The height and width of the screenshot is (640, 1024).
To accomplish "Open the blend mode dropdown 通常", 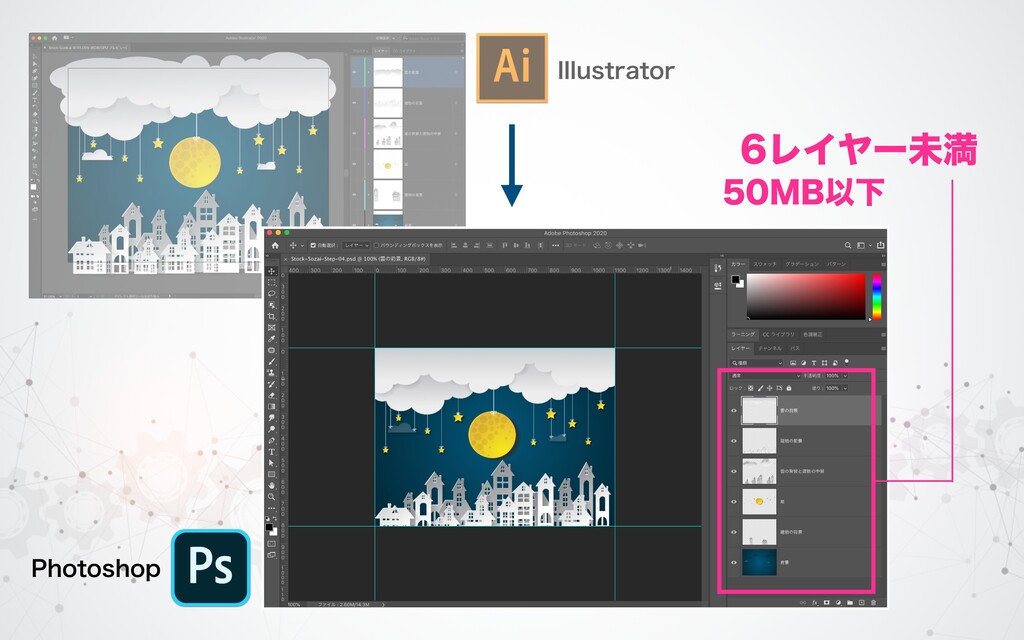I will click(765, 376).
